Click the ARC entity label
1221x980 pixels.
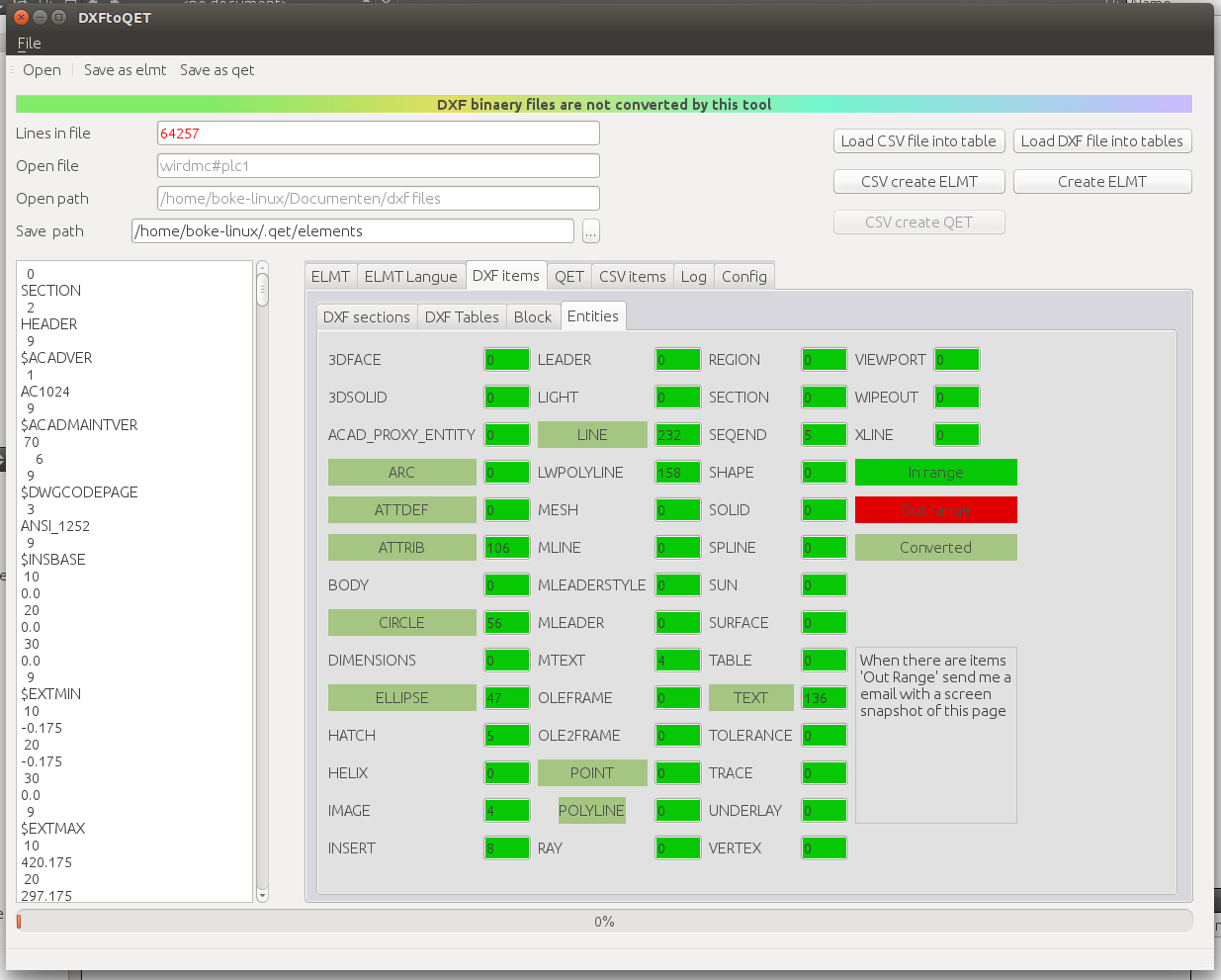tap(401, 473)
